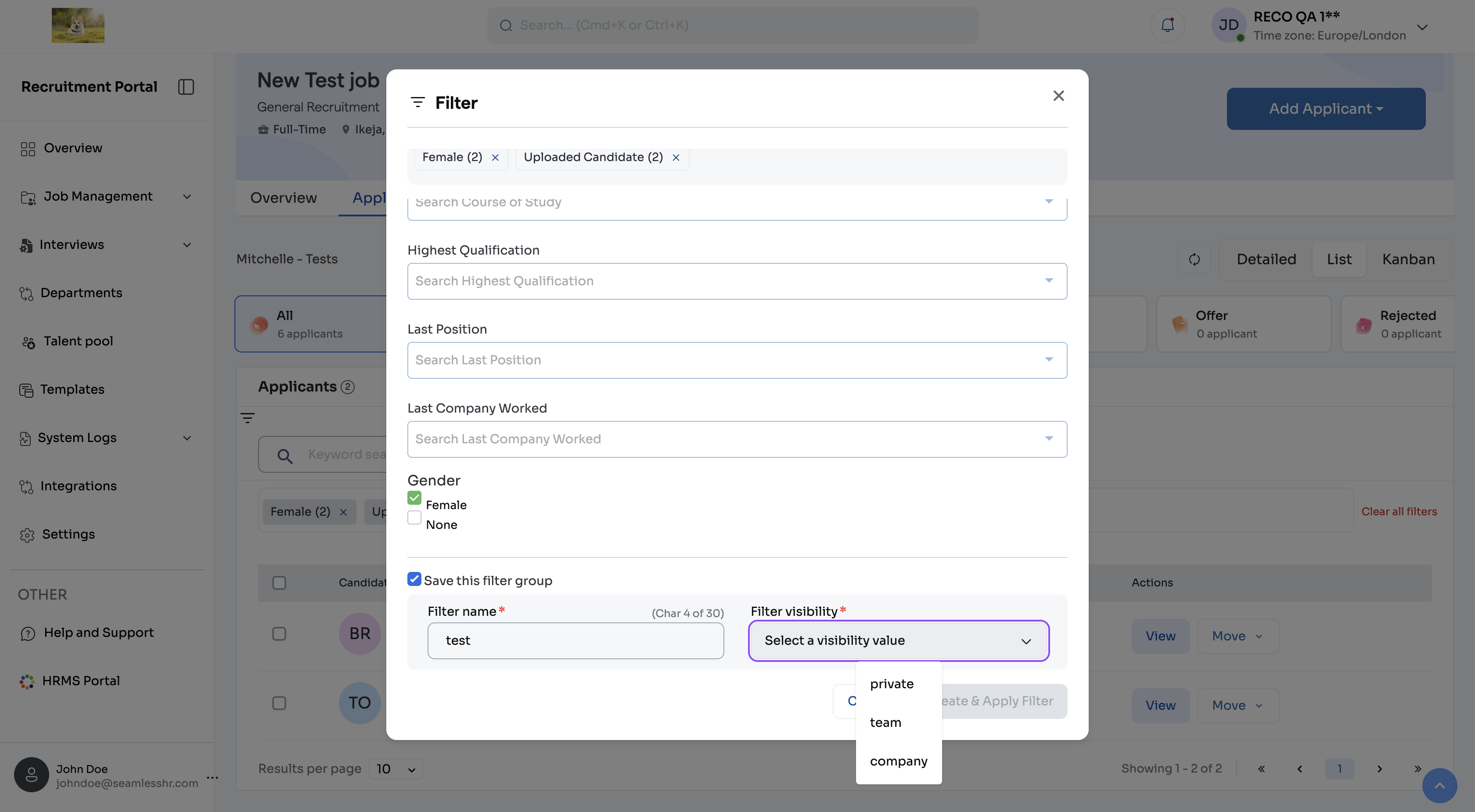Click the notification bell icon

click(x=1167, y=25)
